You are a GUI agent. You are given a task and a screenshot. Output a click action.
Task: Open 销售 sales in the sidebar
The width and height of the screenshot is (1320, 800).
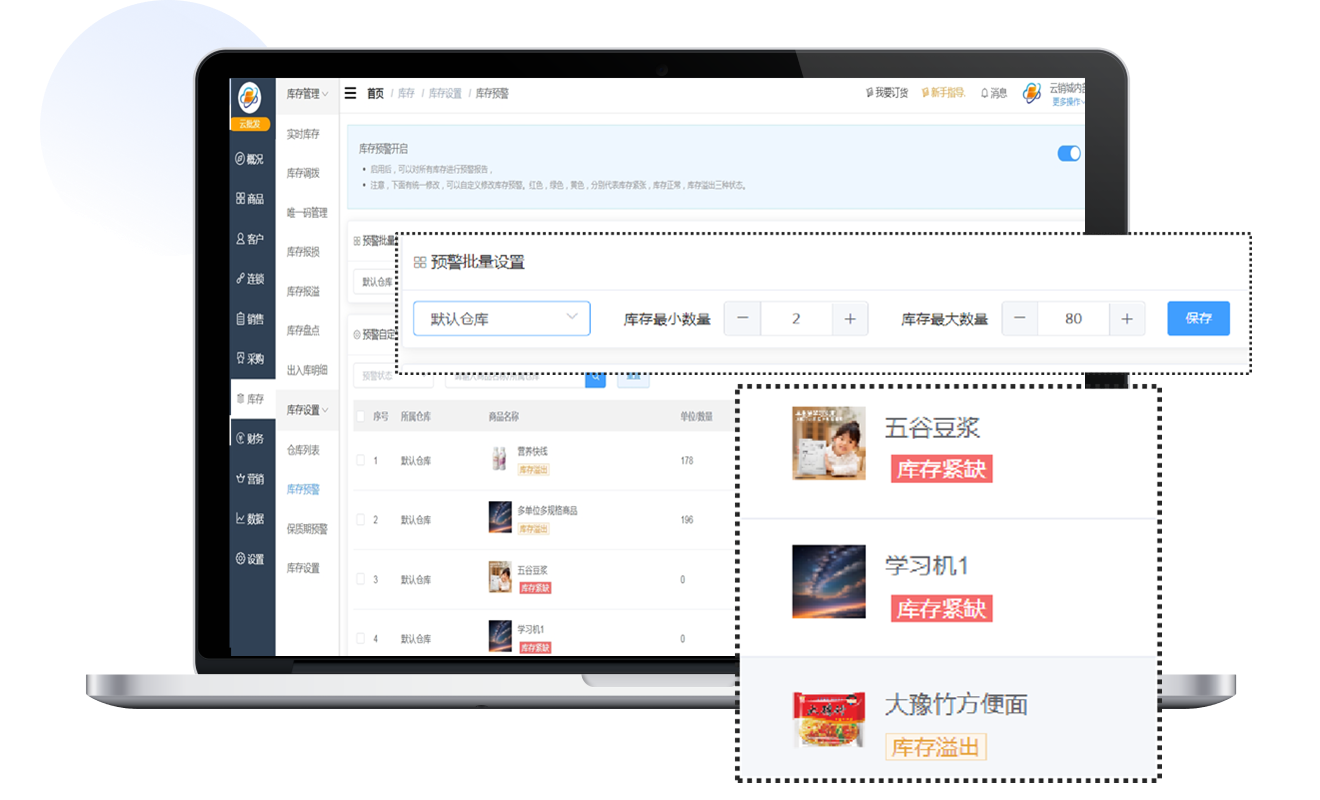tap(250, 319)
